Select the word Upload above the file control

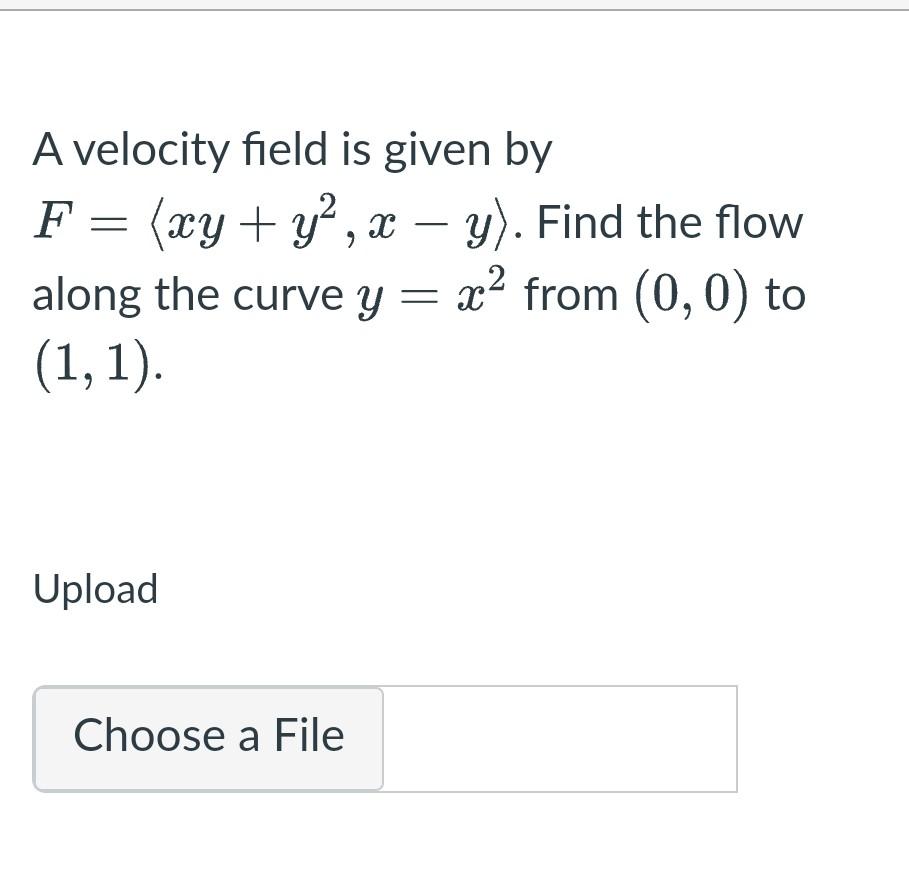point(95,589)
